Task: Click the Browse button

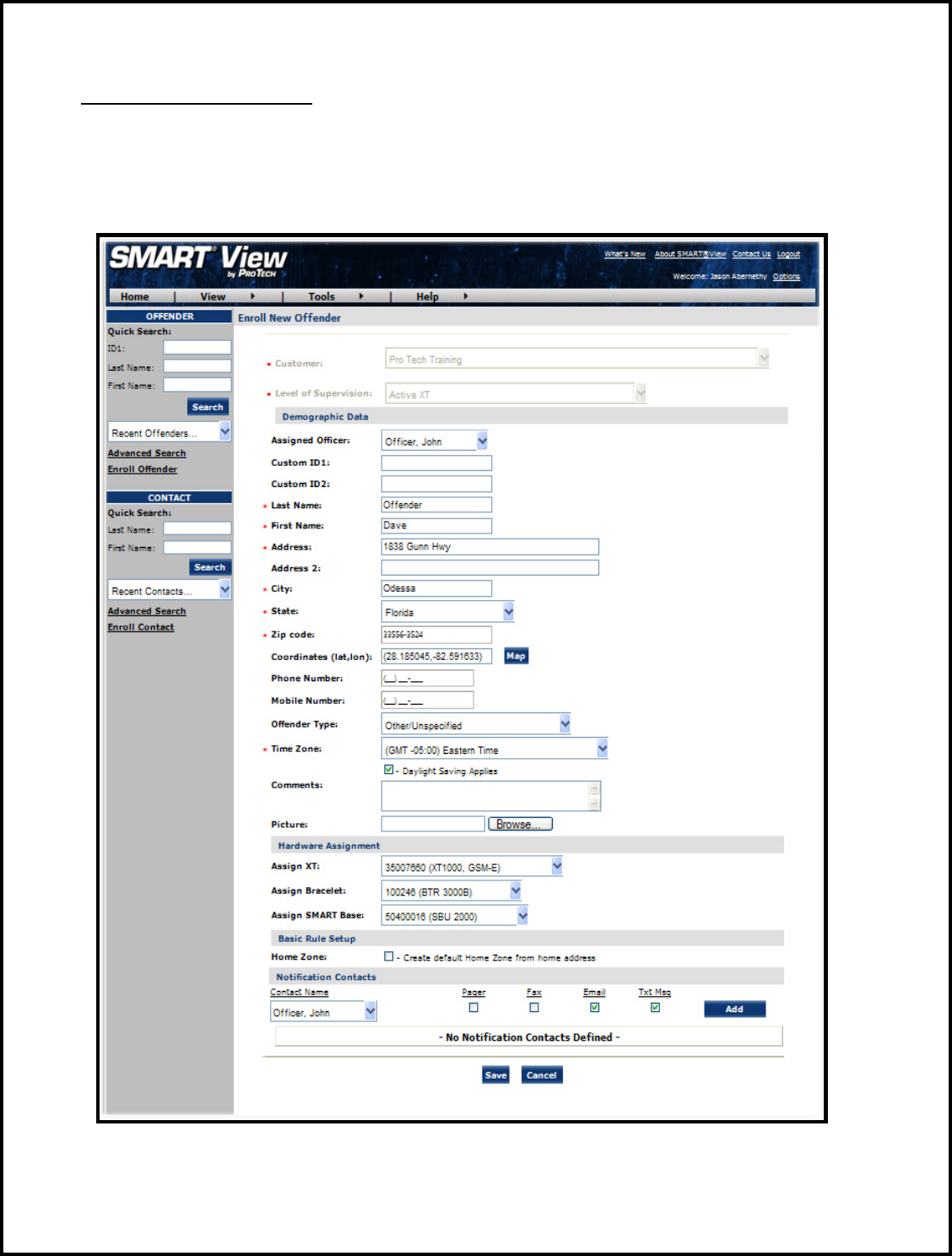Action: click(x=520, y=824)
